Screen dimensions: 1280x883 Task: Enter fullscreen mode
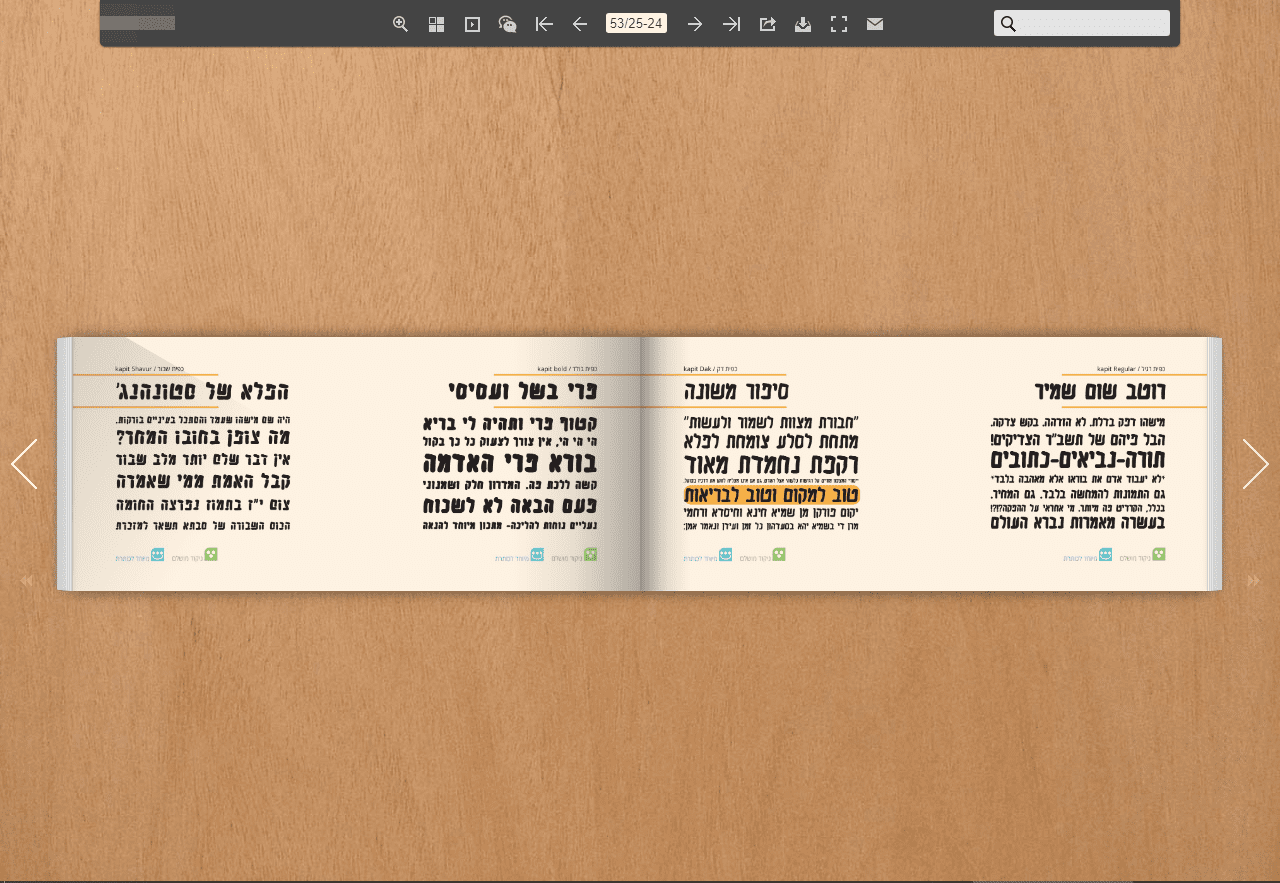click(x=839, y=24)
